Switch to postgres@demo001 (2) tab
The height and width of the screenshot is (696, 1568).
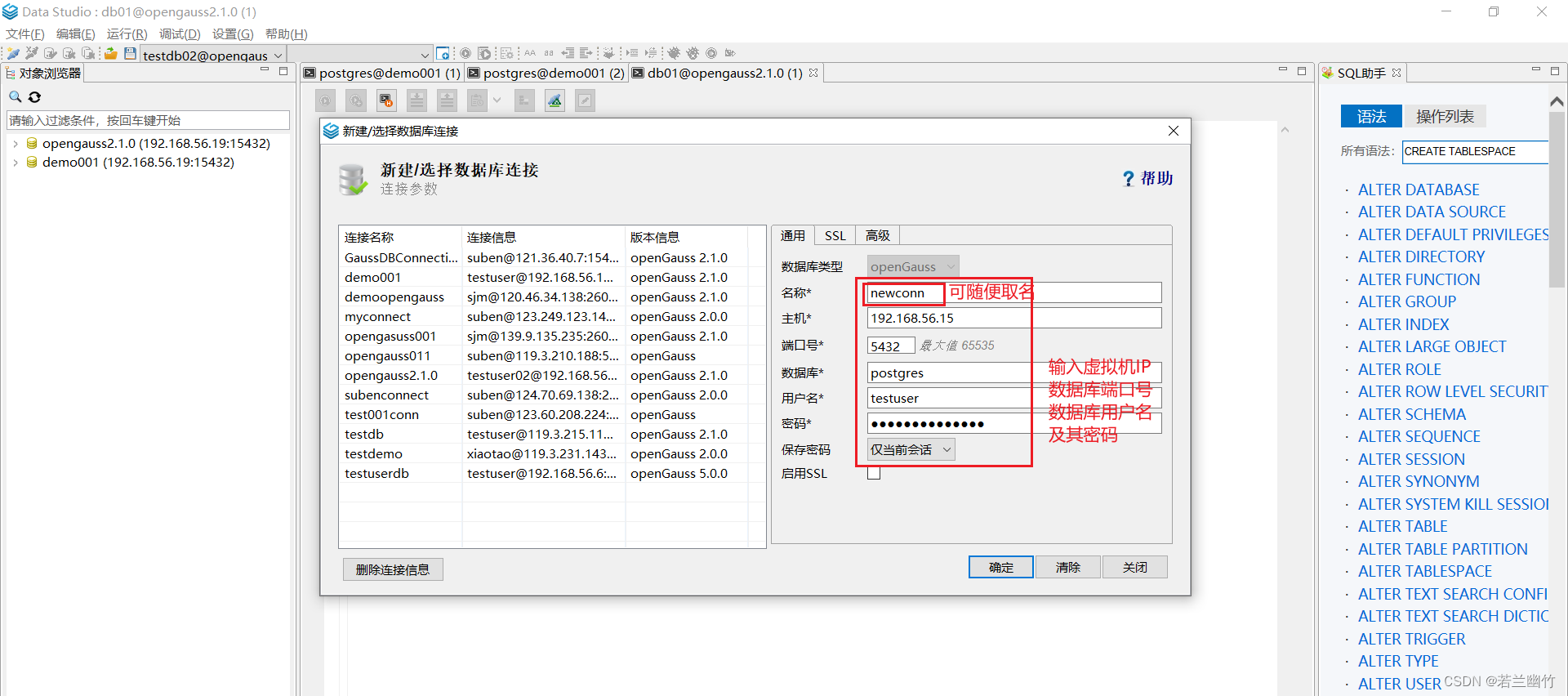(546, 73)
